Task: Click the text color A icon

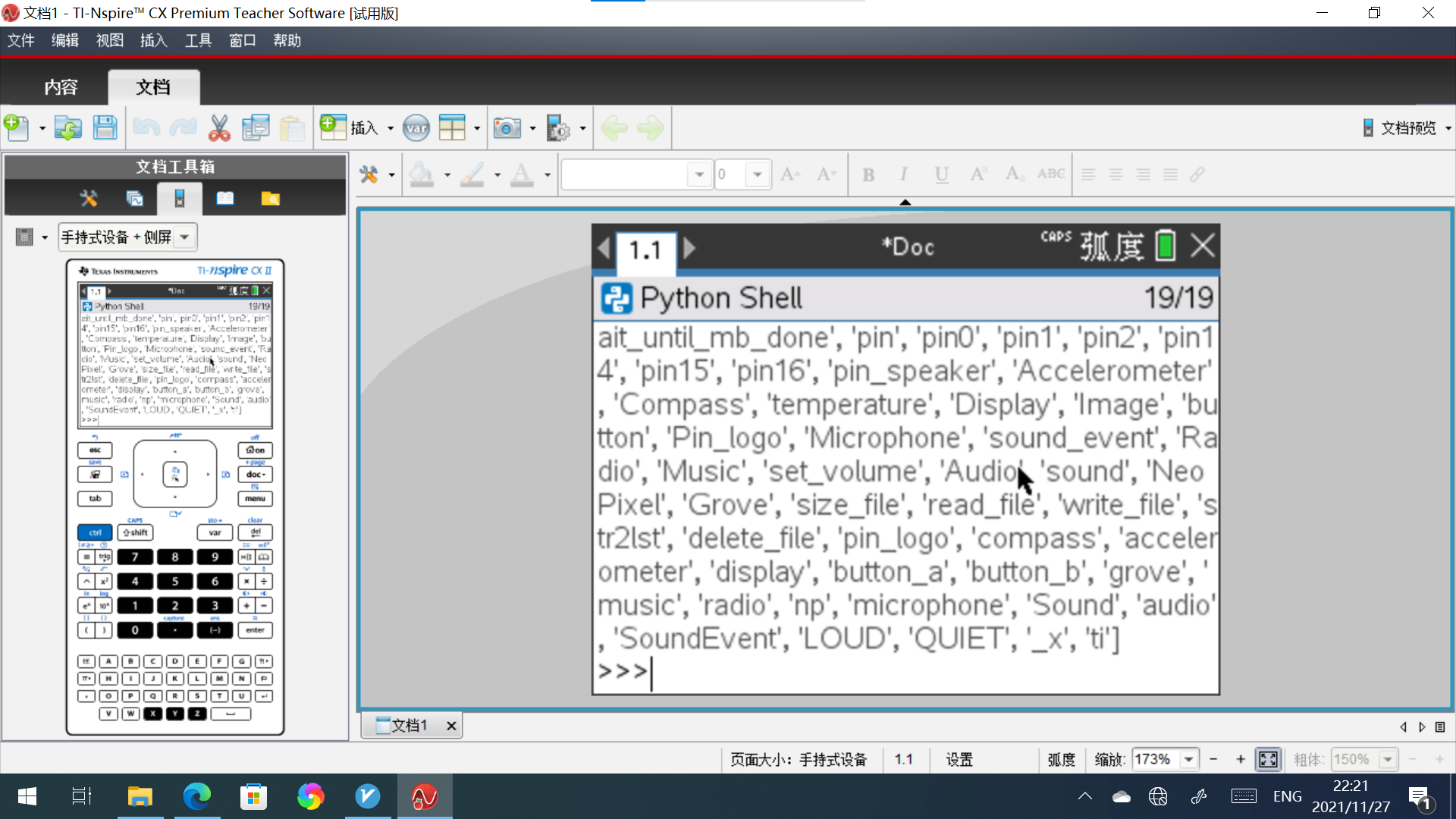Action: point(522,174)
